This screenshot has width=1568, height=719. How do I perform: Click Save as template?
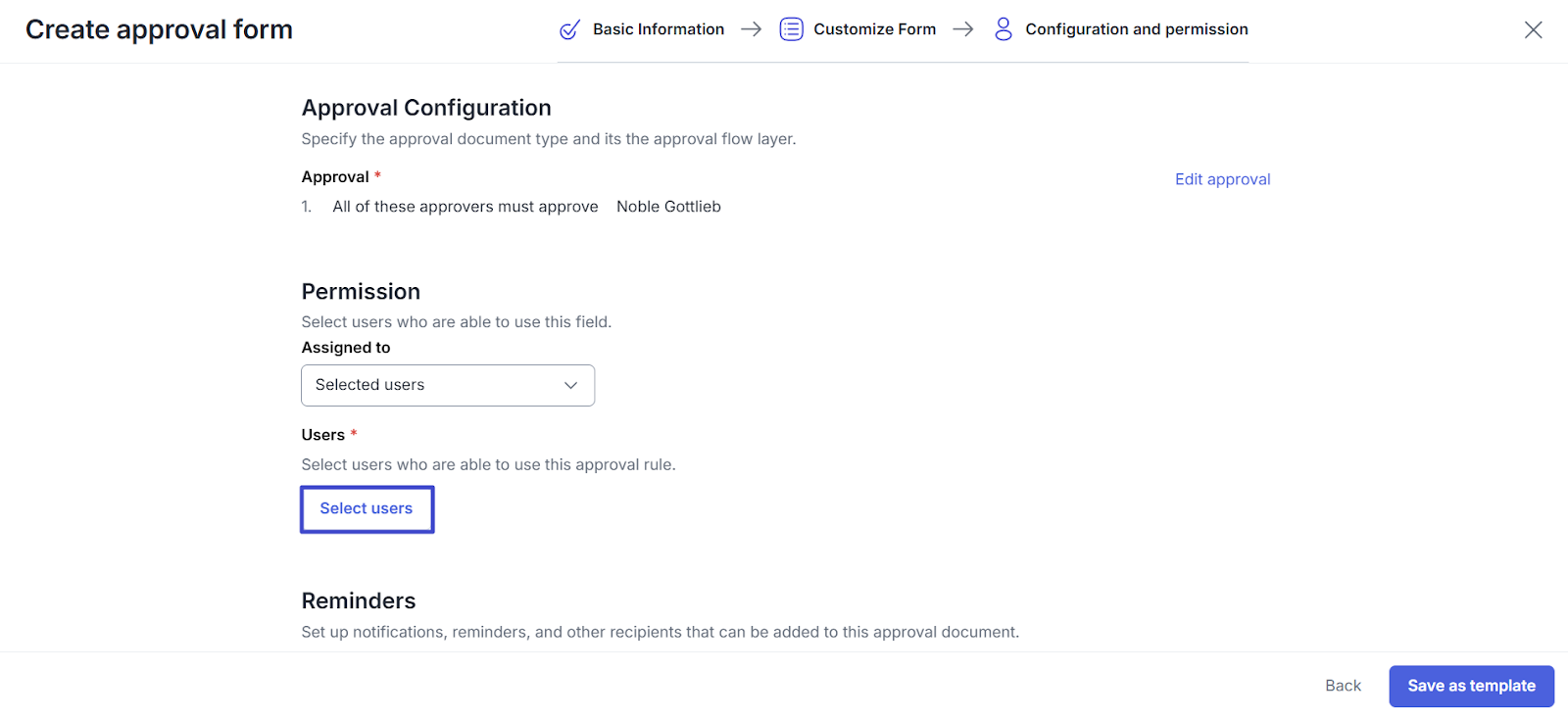tap(1471, 686)
